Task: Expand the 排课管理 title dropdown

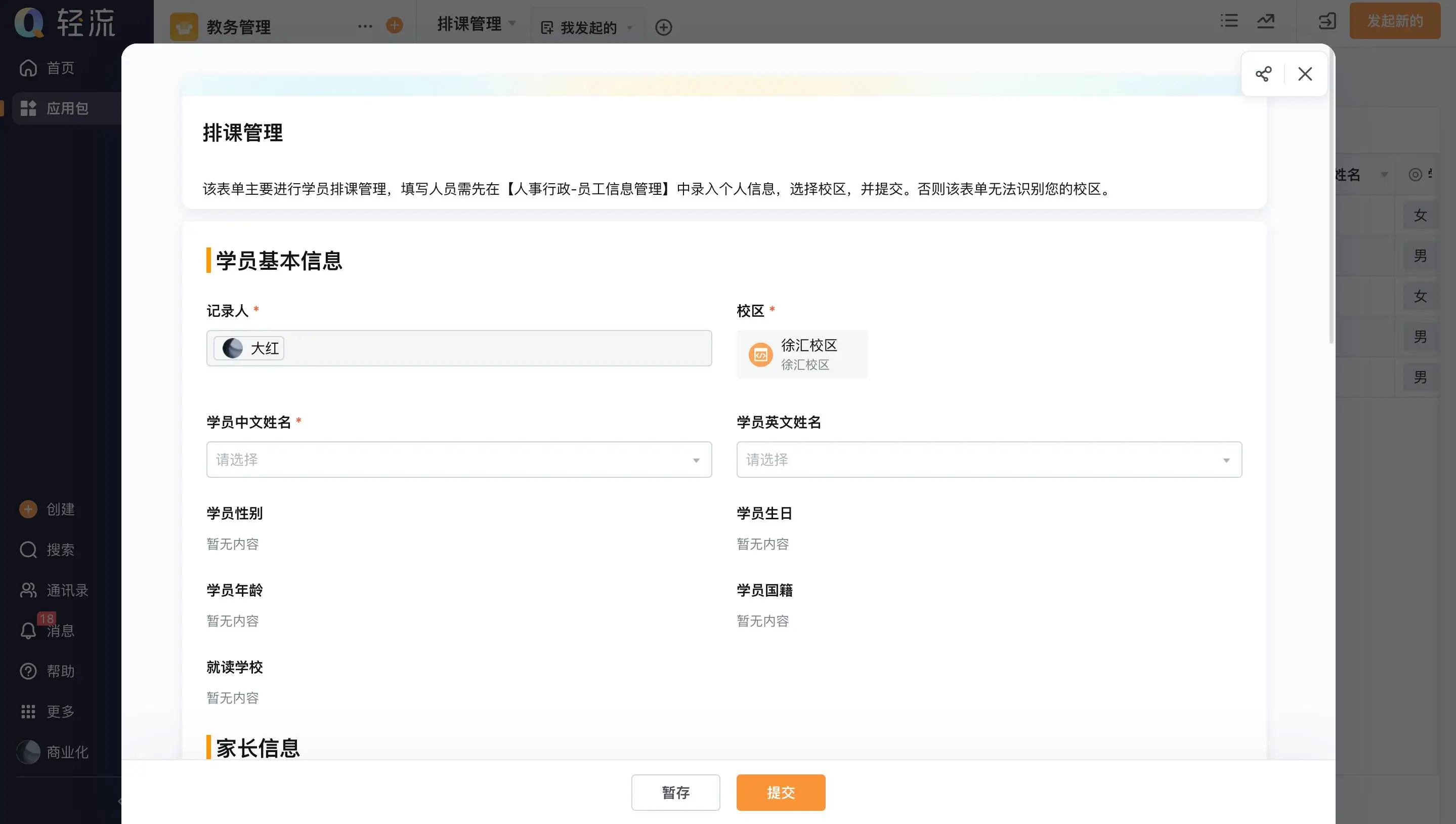Action: point(512,24)
